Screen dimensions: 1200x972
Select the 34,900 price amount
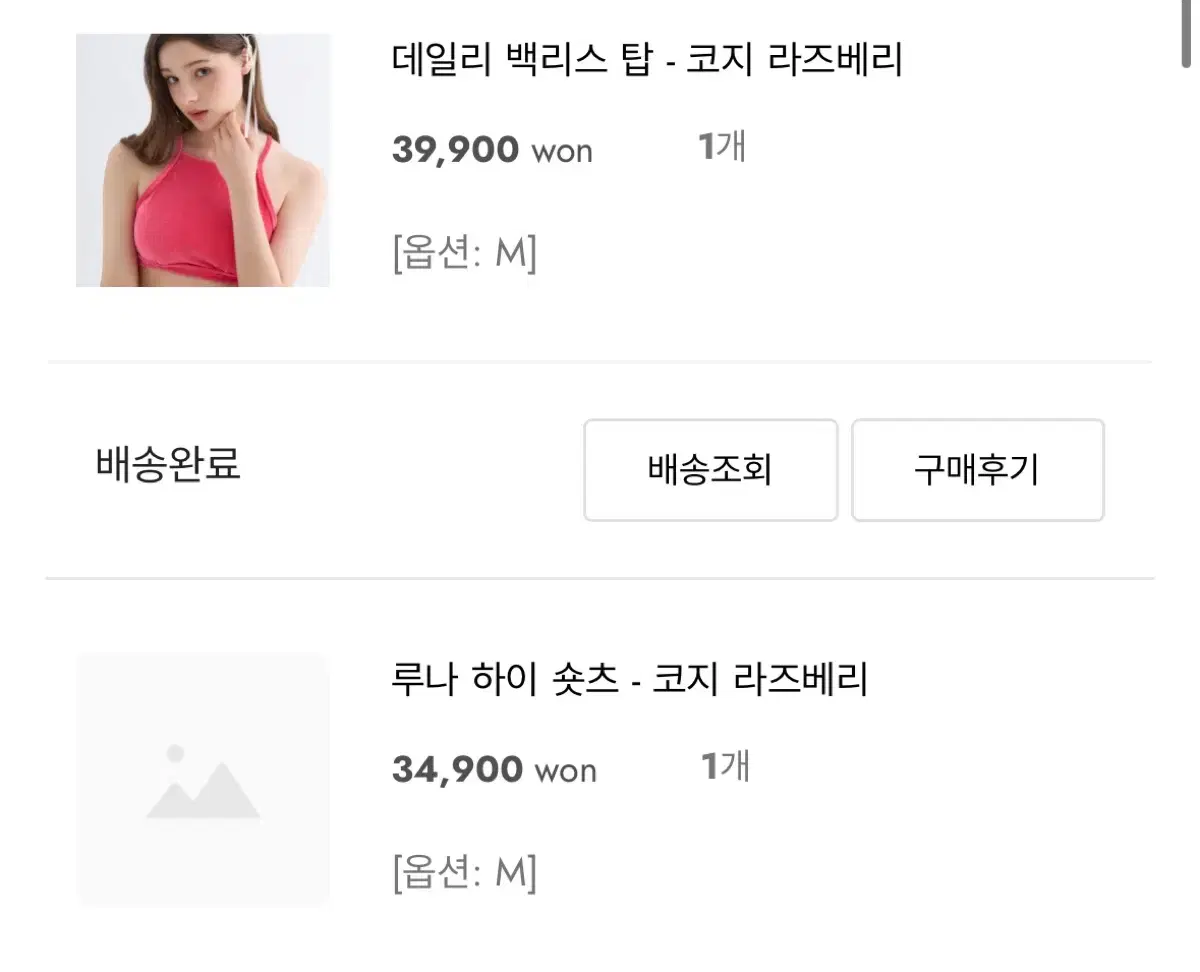coord(457,770)
